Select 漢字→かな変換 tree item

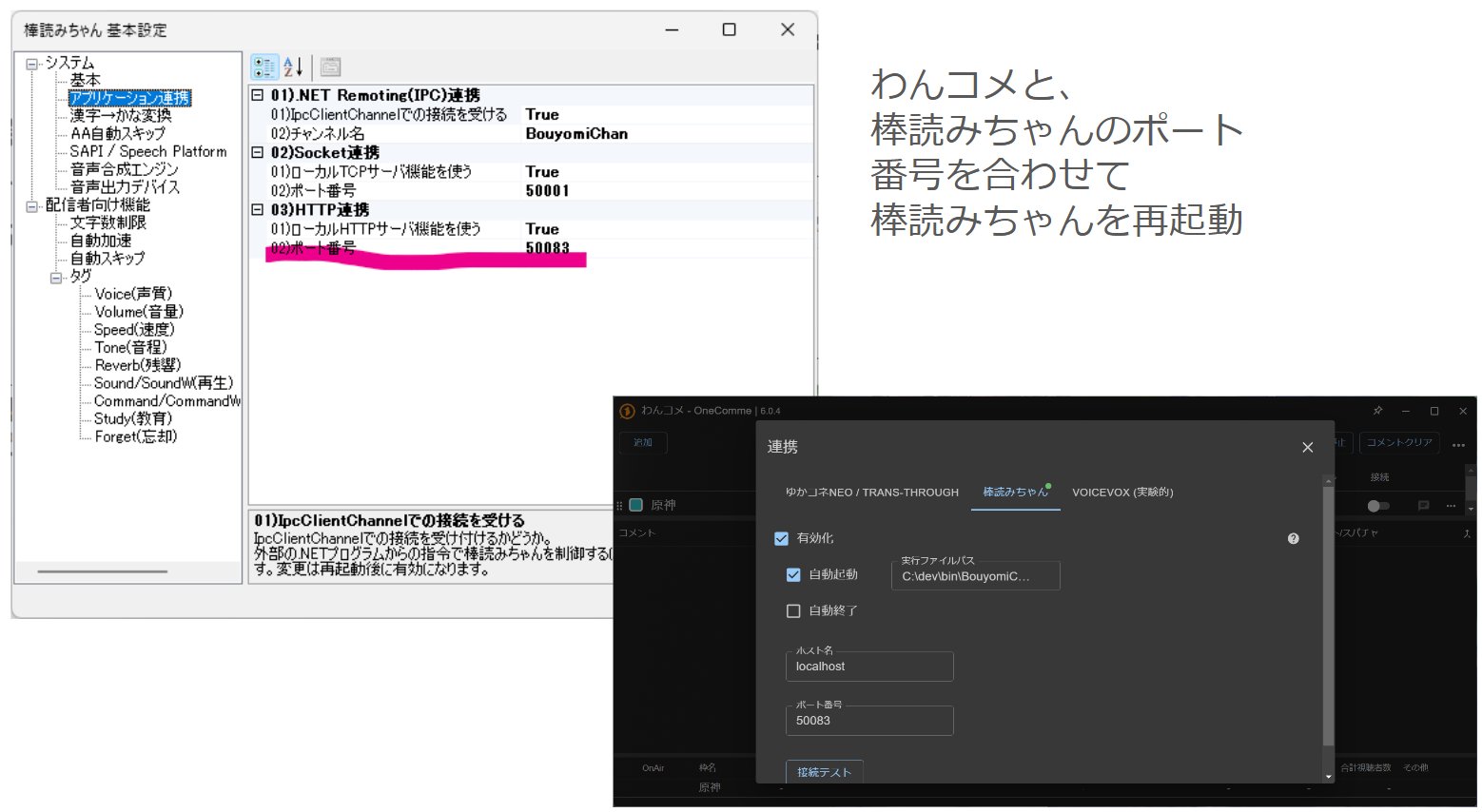click(x=121, y=116)
